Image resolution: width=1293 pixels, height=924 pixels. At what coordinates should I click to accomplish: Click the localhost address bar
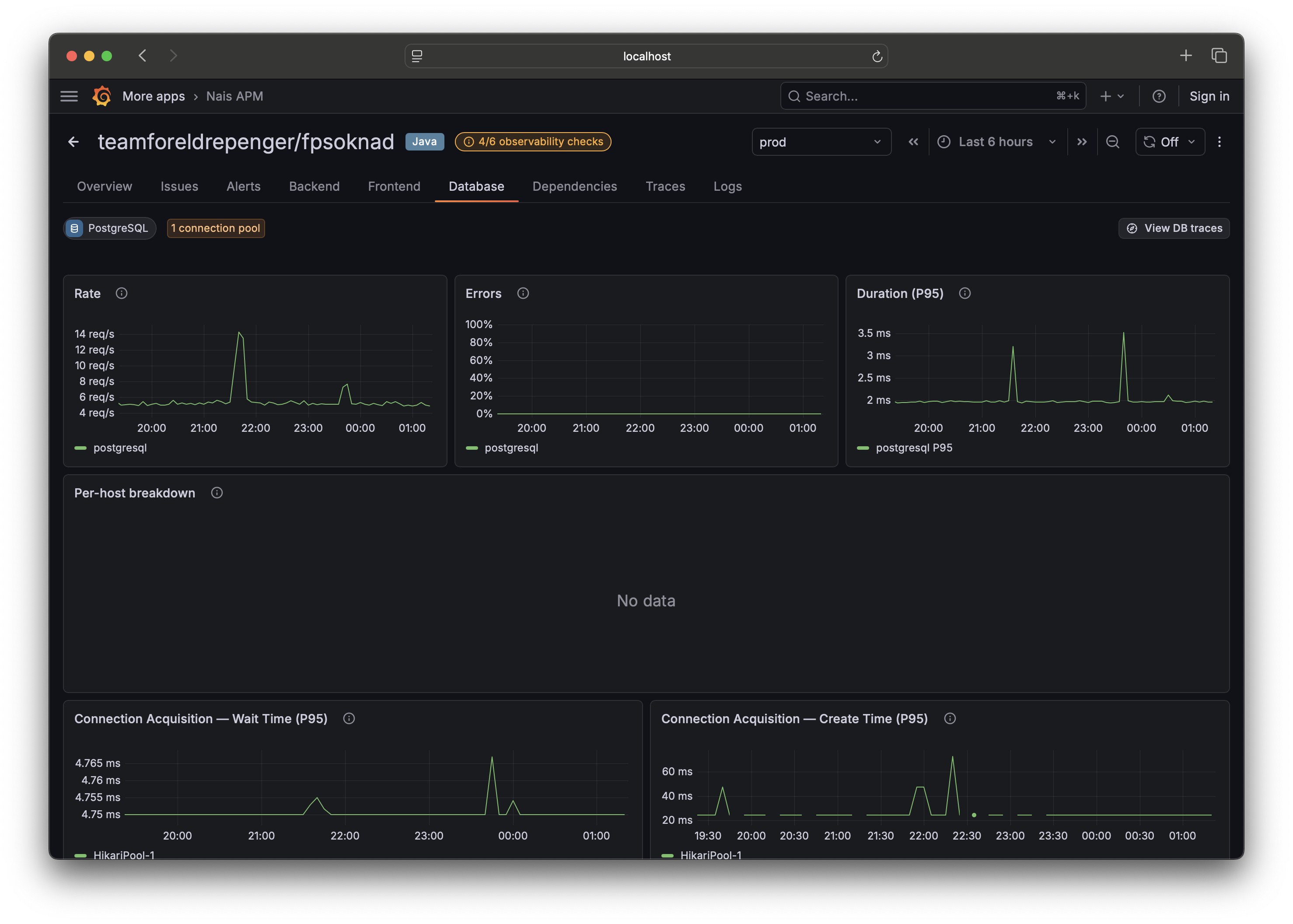click(646, 56)
